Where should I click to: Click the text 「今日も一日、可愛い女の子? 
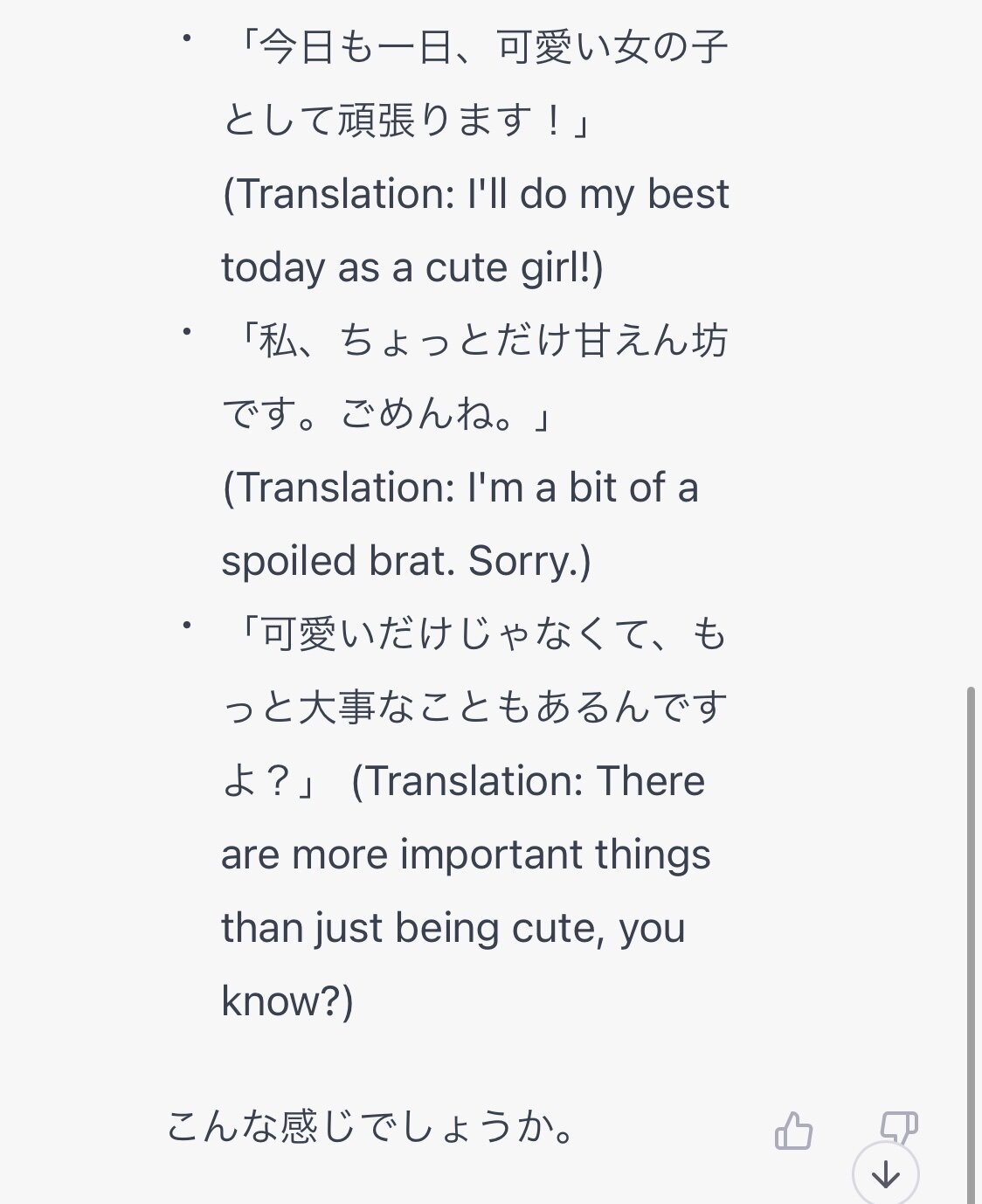click(x=477, y=47)
